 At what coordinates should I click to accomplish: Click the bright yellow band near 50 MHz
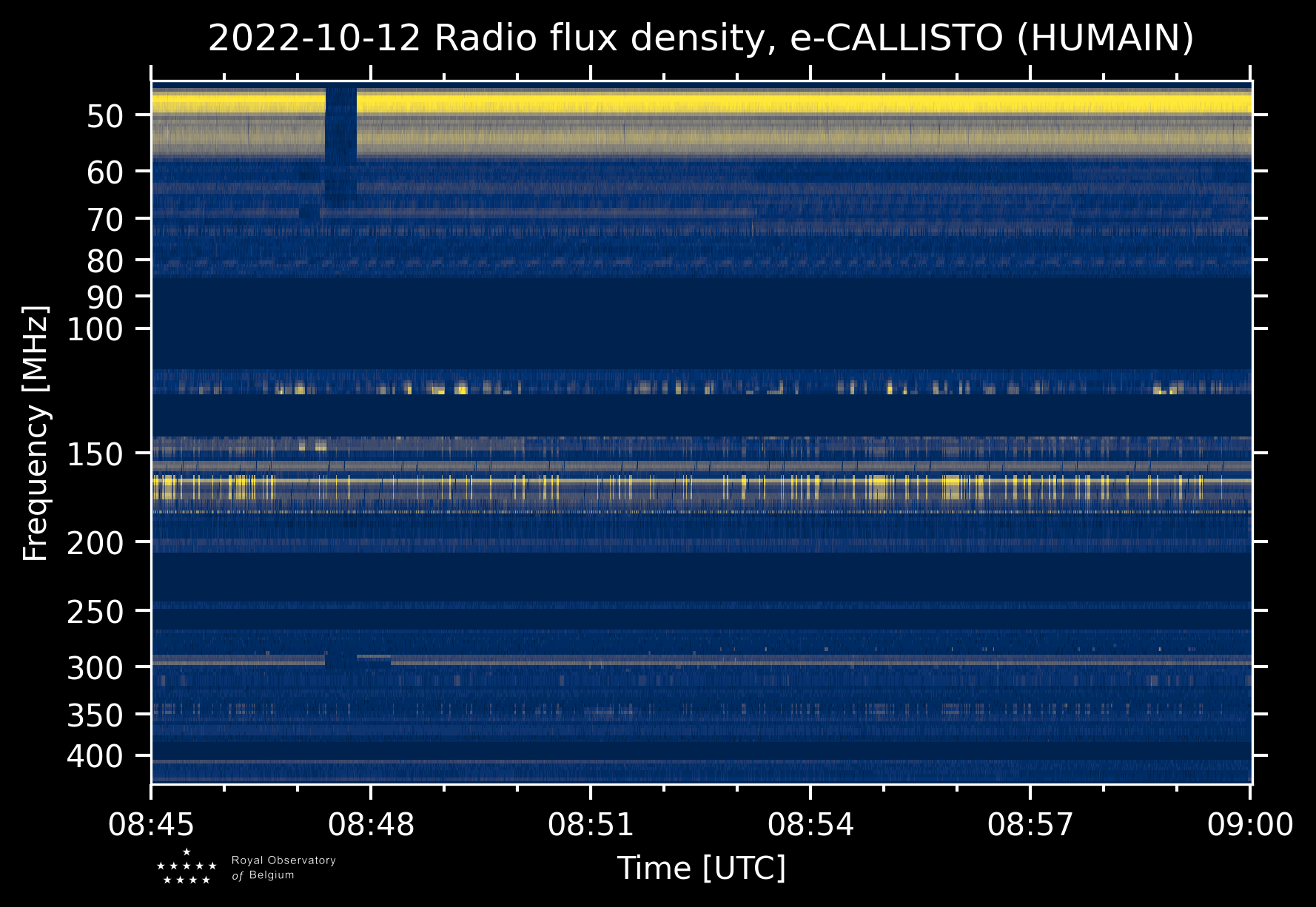pyautogui.click(x=701, y=104)
